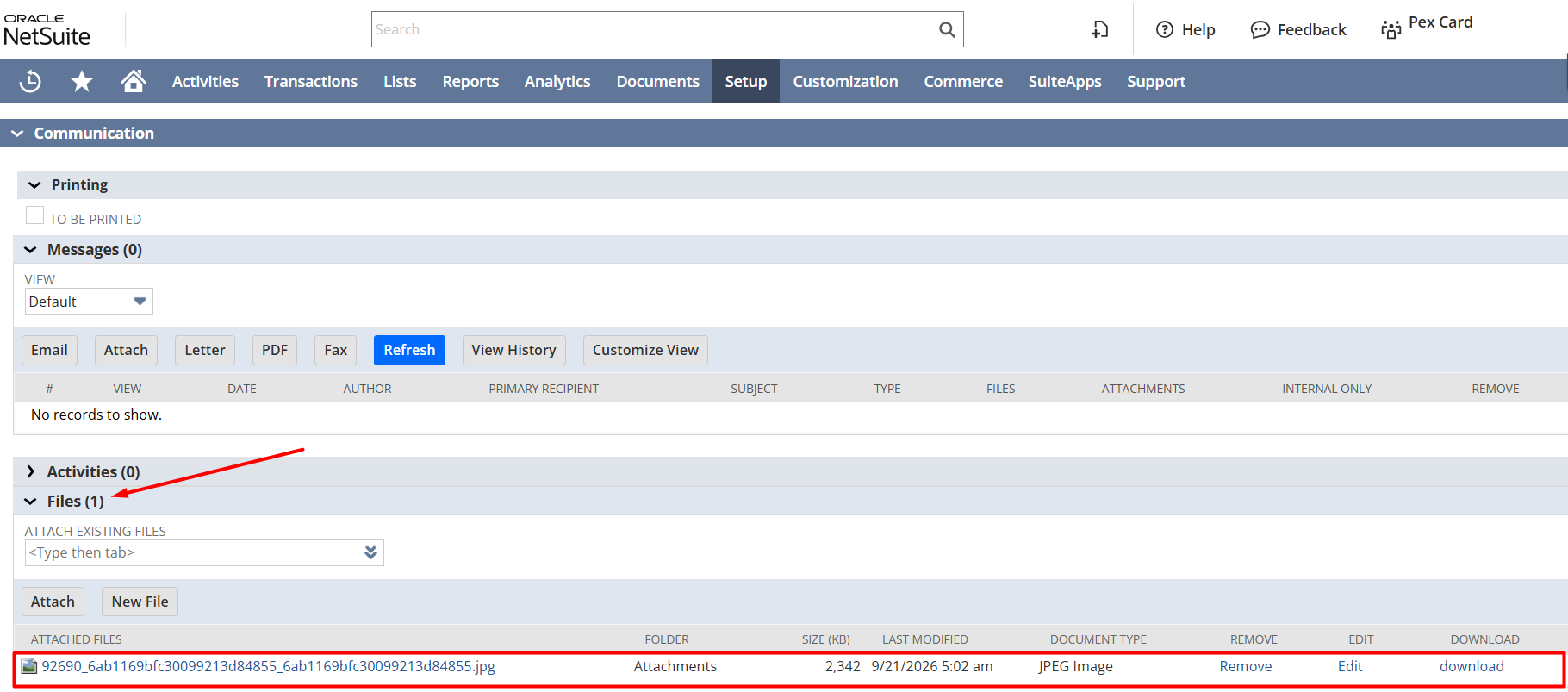This screenshot has height=692, width=1568.
Task: Open the Help question mark icon
Action: point(1165,29)
